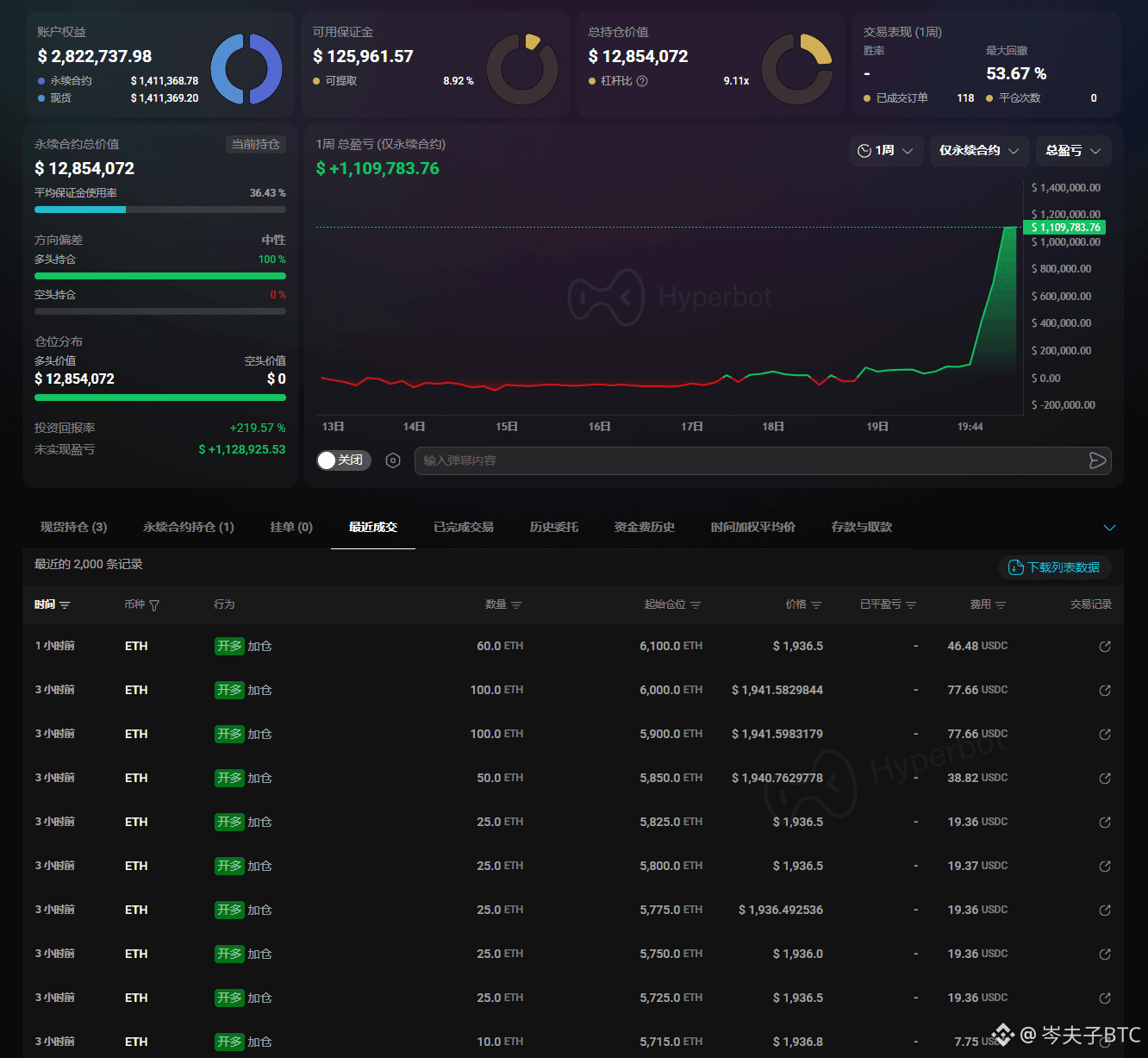
Task: Click the sort icon beside the 费用 column
Action: click(x=1001, y=605)
